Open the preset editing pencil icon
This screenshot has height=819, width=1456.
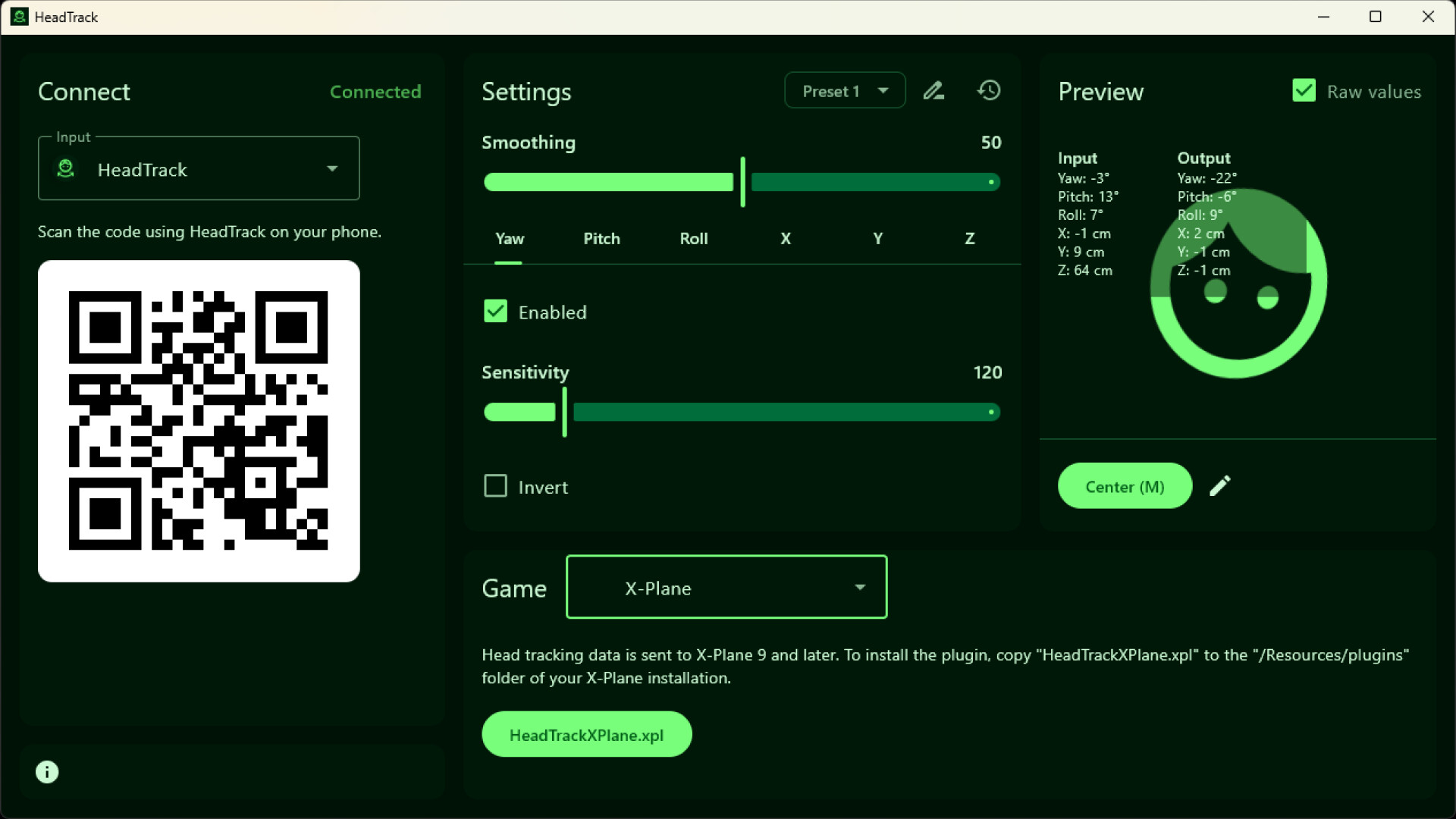point(934,90)
